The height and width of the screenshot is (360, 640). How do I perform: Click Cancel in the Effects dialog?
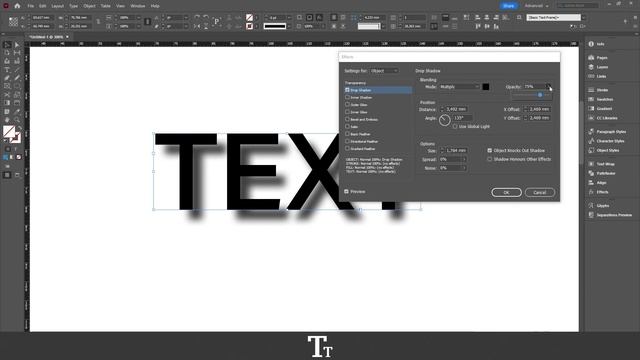coord(540,192)
